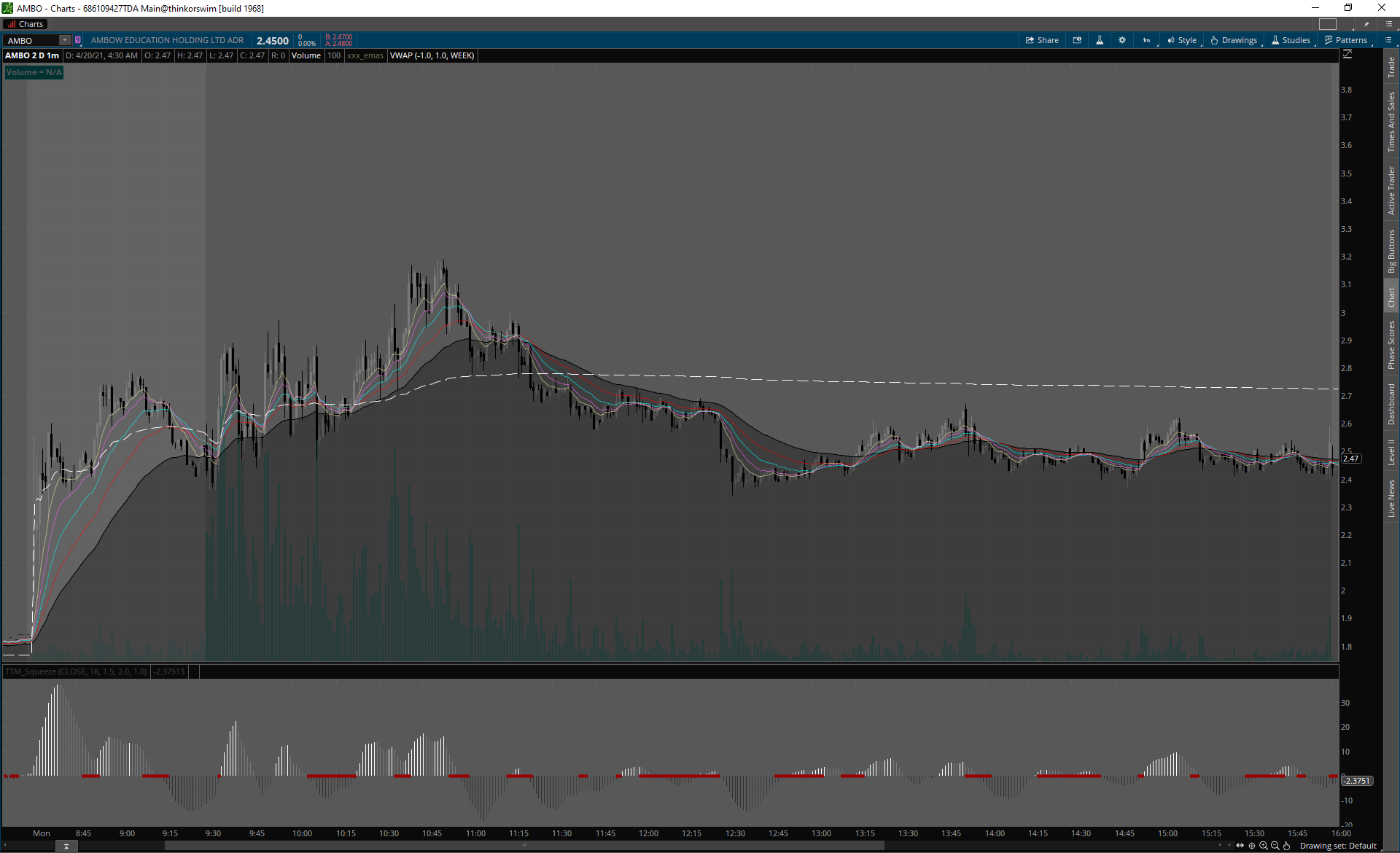Open the Studies dropdown
This screenshot has height=853, width=1400.
click(x=1291, y=40)
